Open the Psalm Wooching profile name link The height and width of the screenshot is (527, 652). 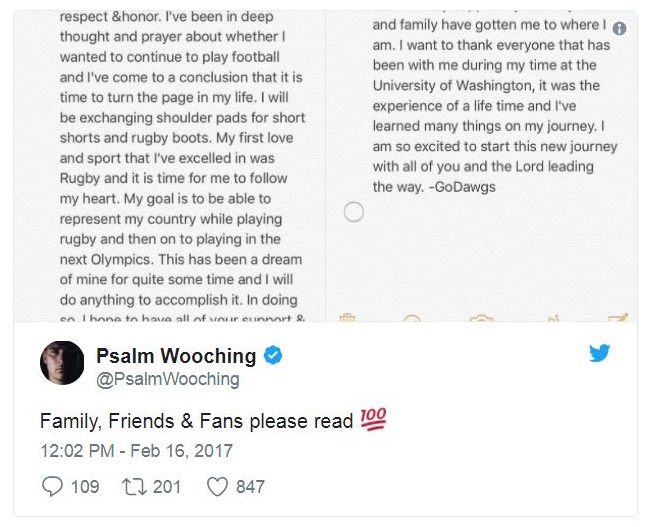176,356
